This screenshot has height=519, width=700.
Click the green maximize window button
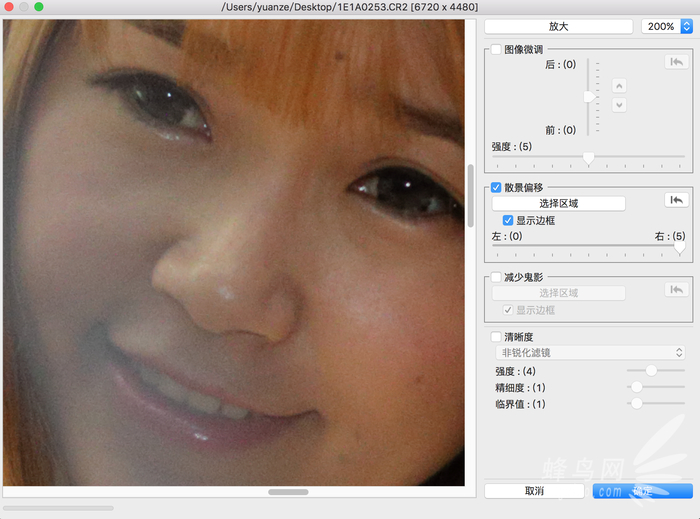(39, 7)
